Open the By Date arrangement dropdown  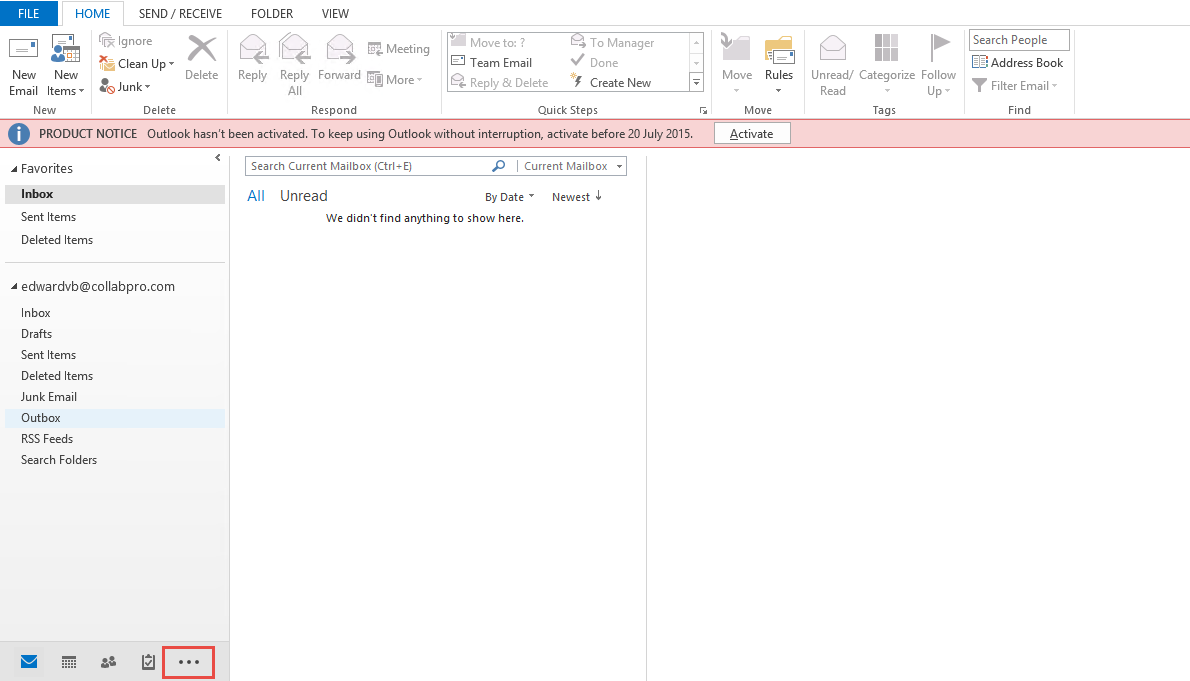(509, 197)
